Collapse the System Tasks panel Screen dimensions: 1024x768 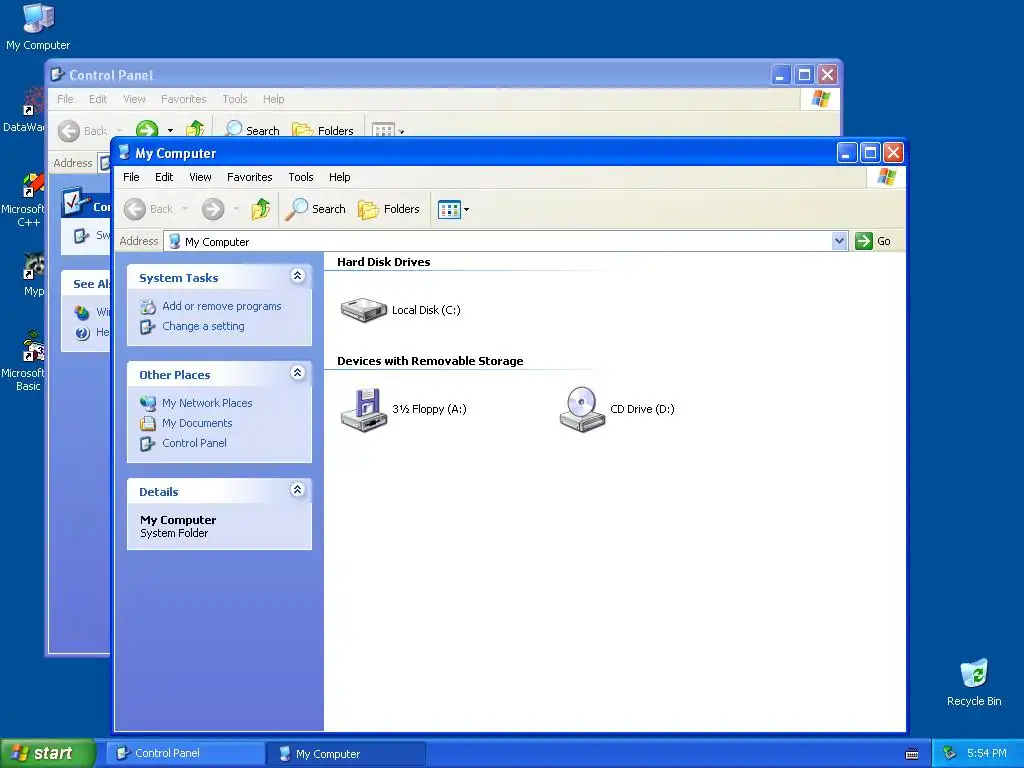[x=298, y=276]
